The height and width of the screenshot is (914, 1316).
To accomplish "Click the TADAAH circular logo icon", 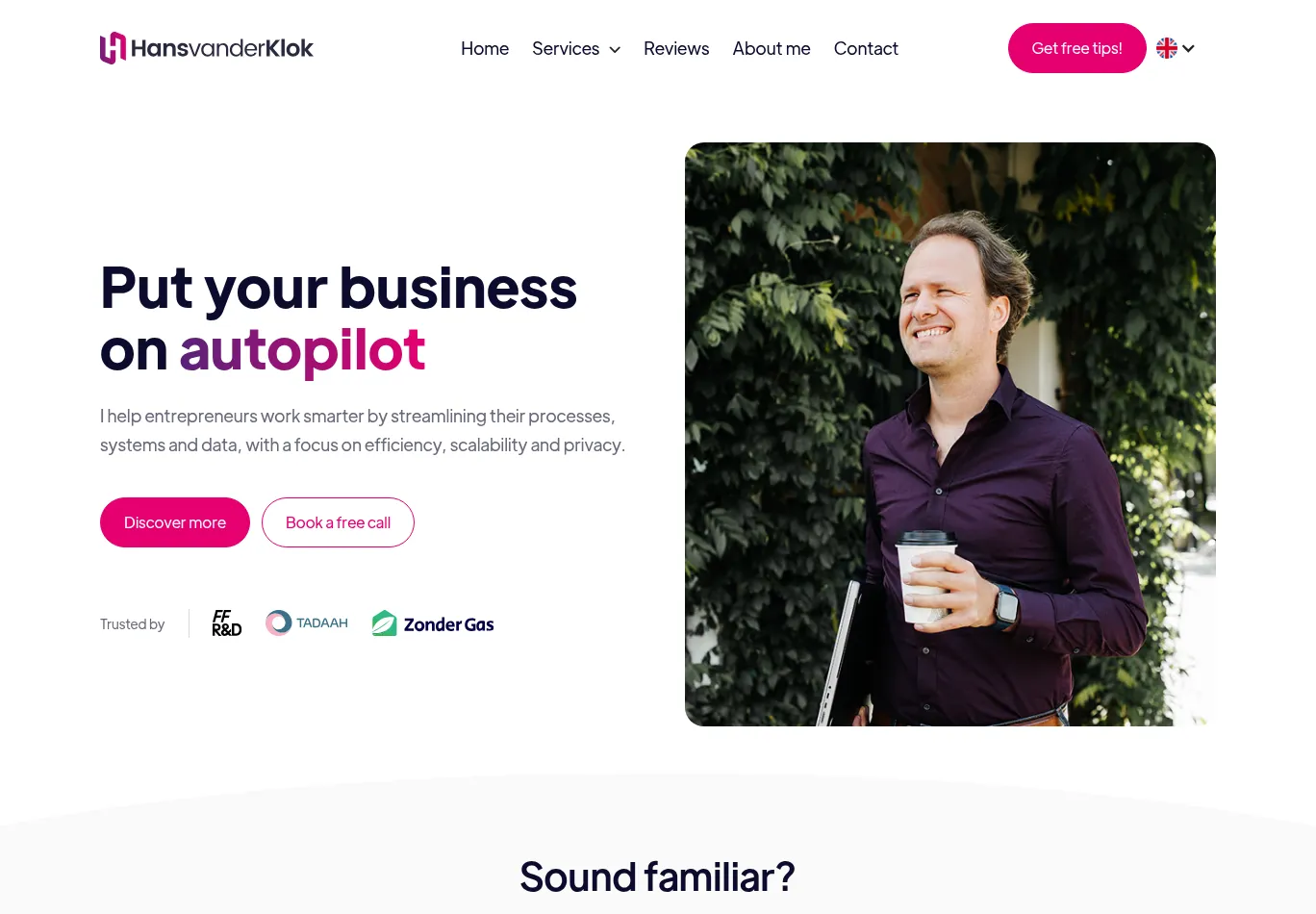I will tap(278, 623).
